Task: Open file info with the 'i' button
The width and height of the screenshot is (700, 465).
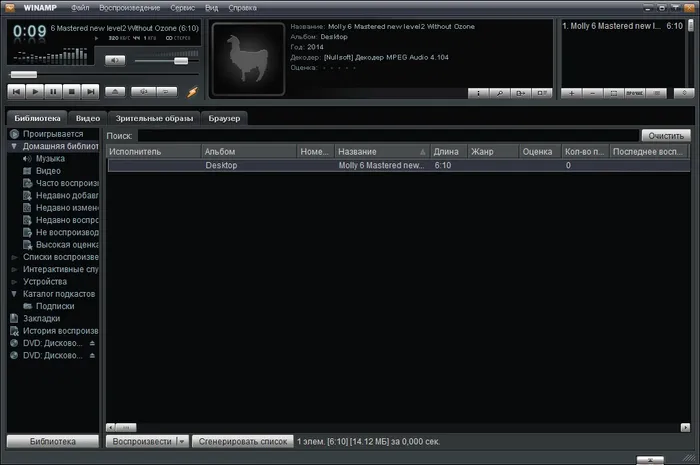Action: point(478,93)
